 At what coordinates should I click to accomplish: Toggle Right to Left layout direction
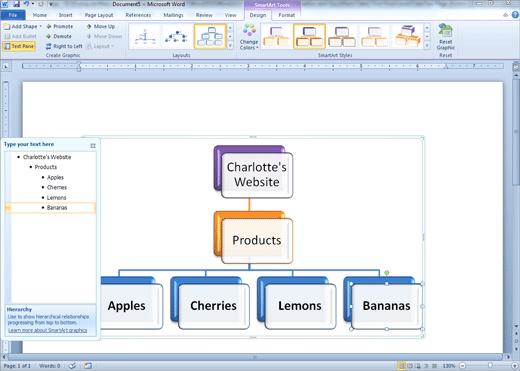(x=64, y=46)
